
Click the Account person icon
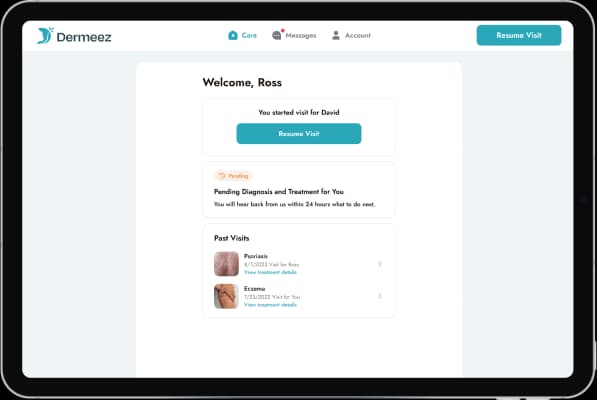pos(336,35)
